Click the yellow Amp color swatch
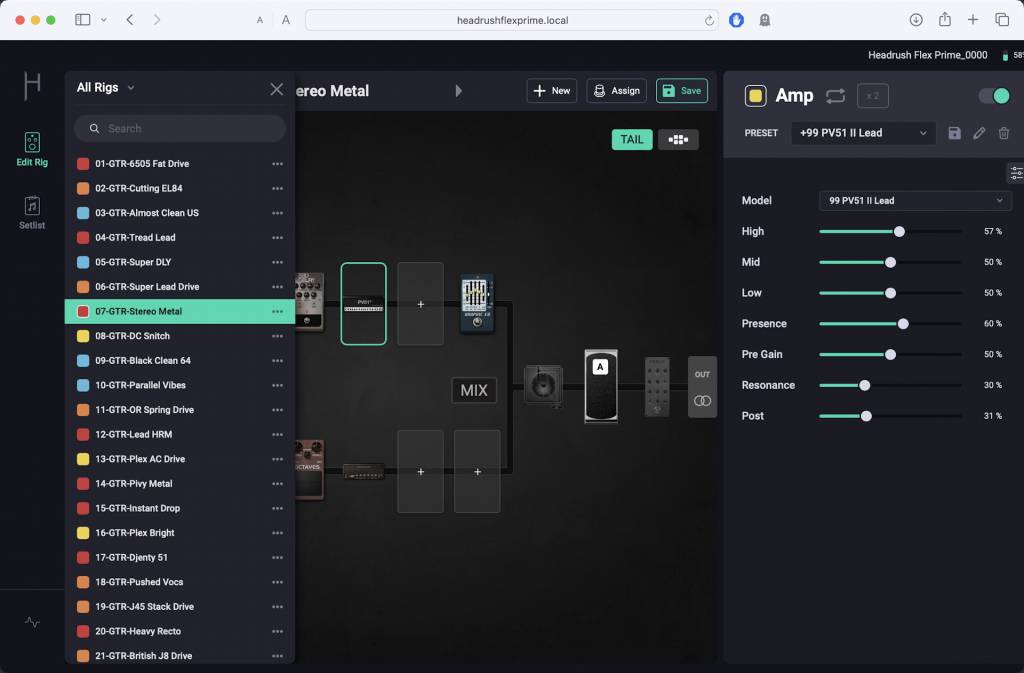The height and width of the screenshot is (673, 1024). (x=755, y=96)
